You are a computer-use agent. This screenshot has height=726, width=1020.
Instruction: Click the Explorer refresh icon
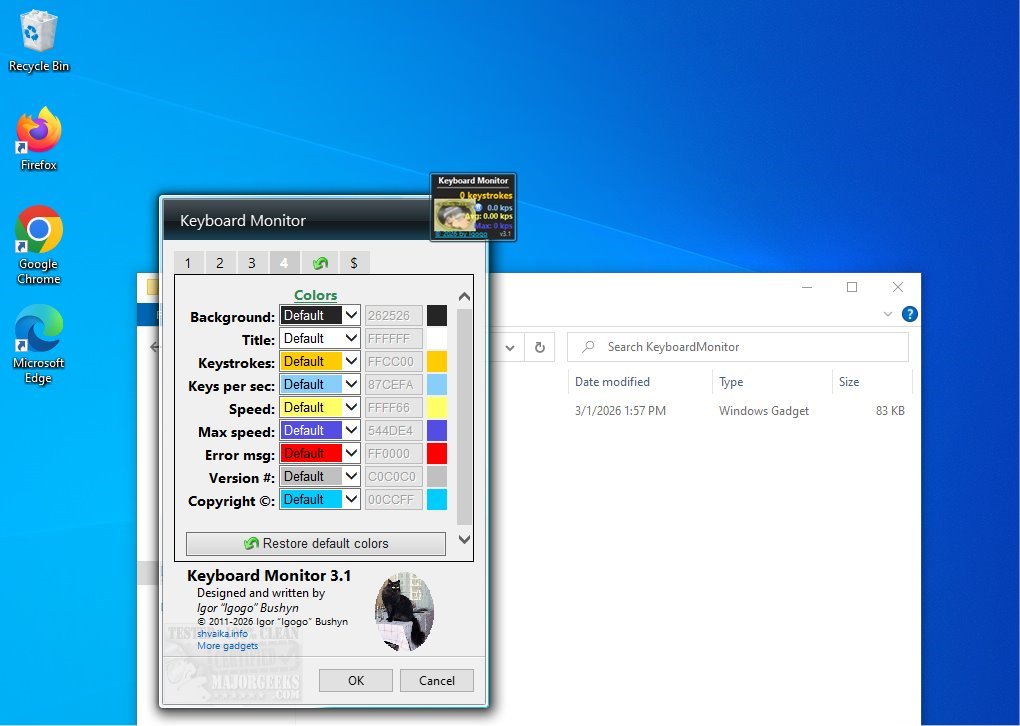[540, 347]
